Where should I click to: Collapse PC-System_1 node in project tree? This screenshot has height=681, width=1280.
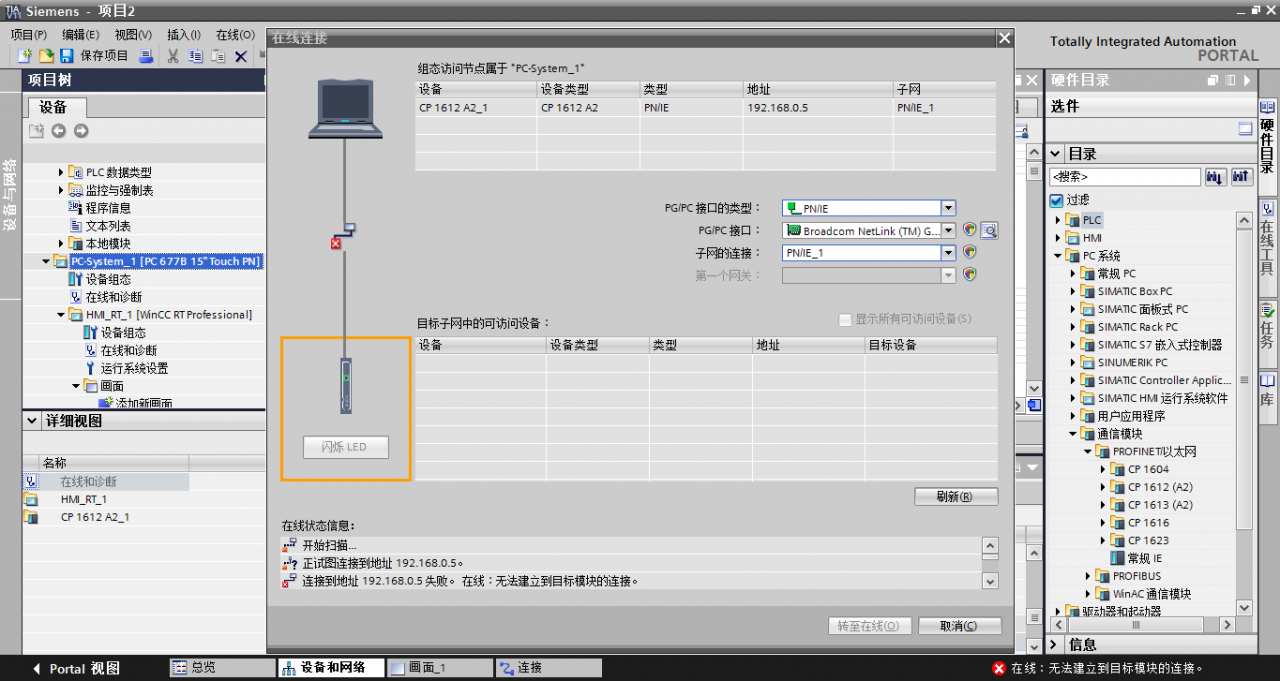(x=45, y=261)
